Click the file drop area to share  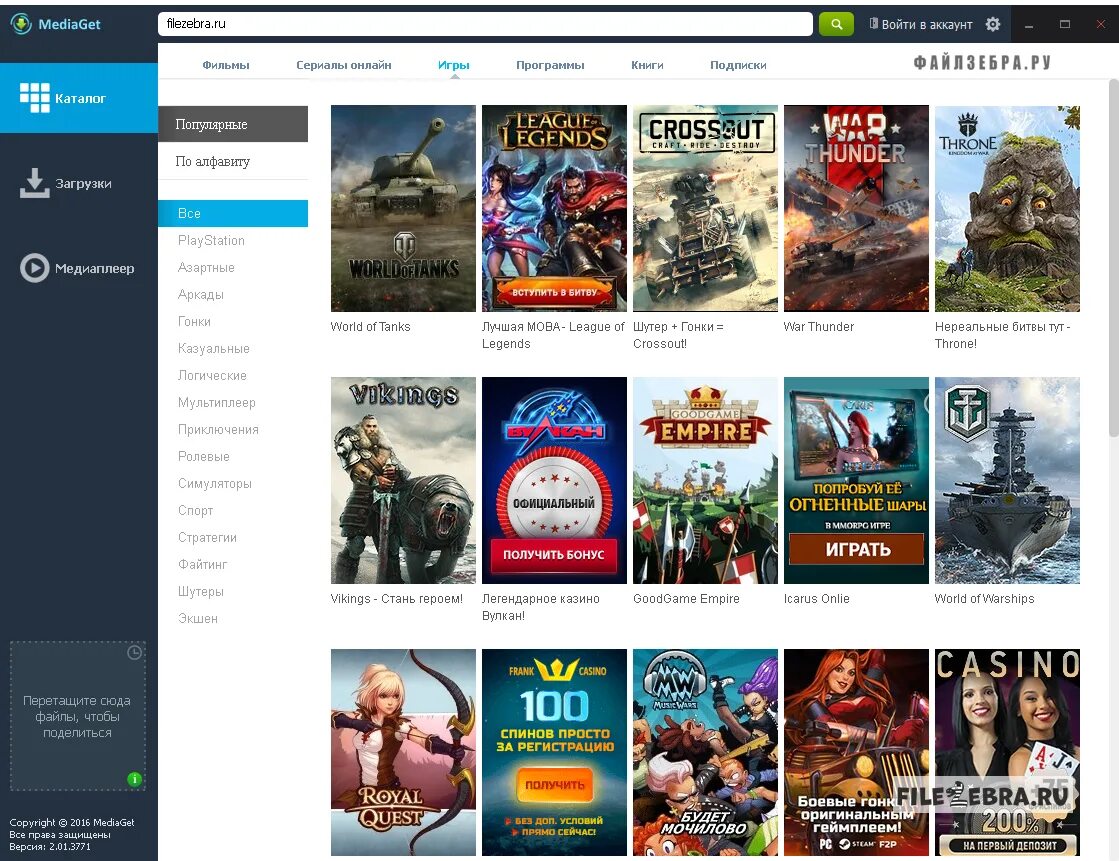pos(77,716)
